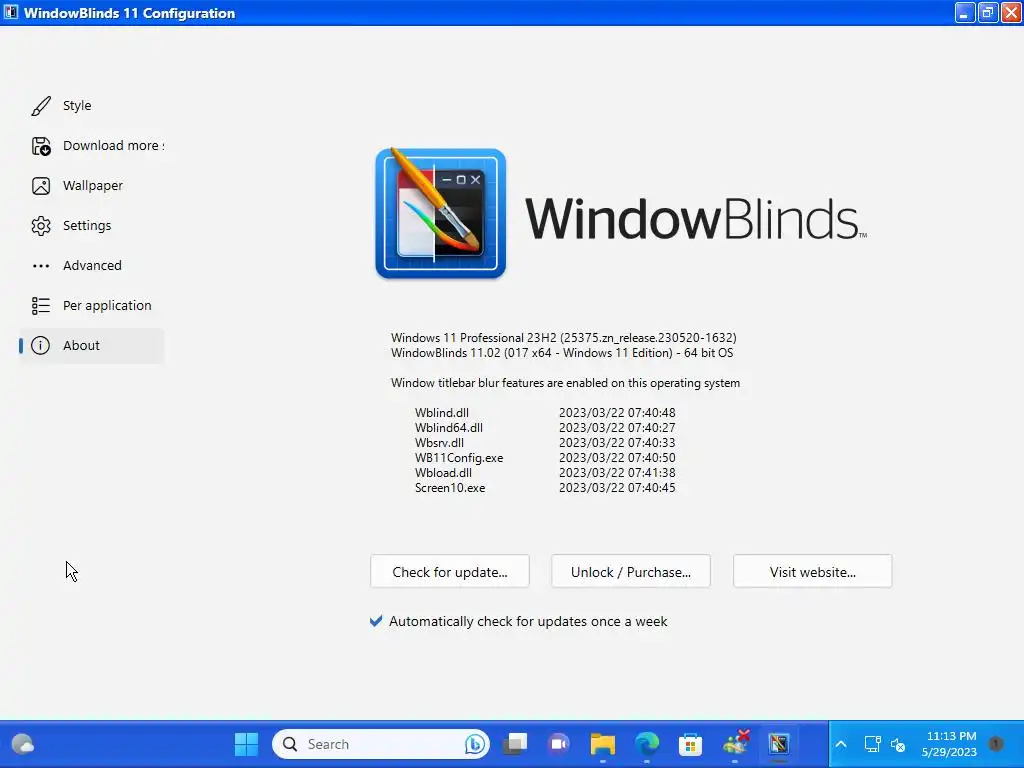Viewport: 1024px width, 768px height.
Task: Click the taskbar icon with red X badge
Action: [736, 743]
